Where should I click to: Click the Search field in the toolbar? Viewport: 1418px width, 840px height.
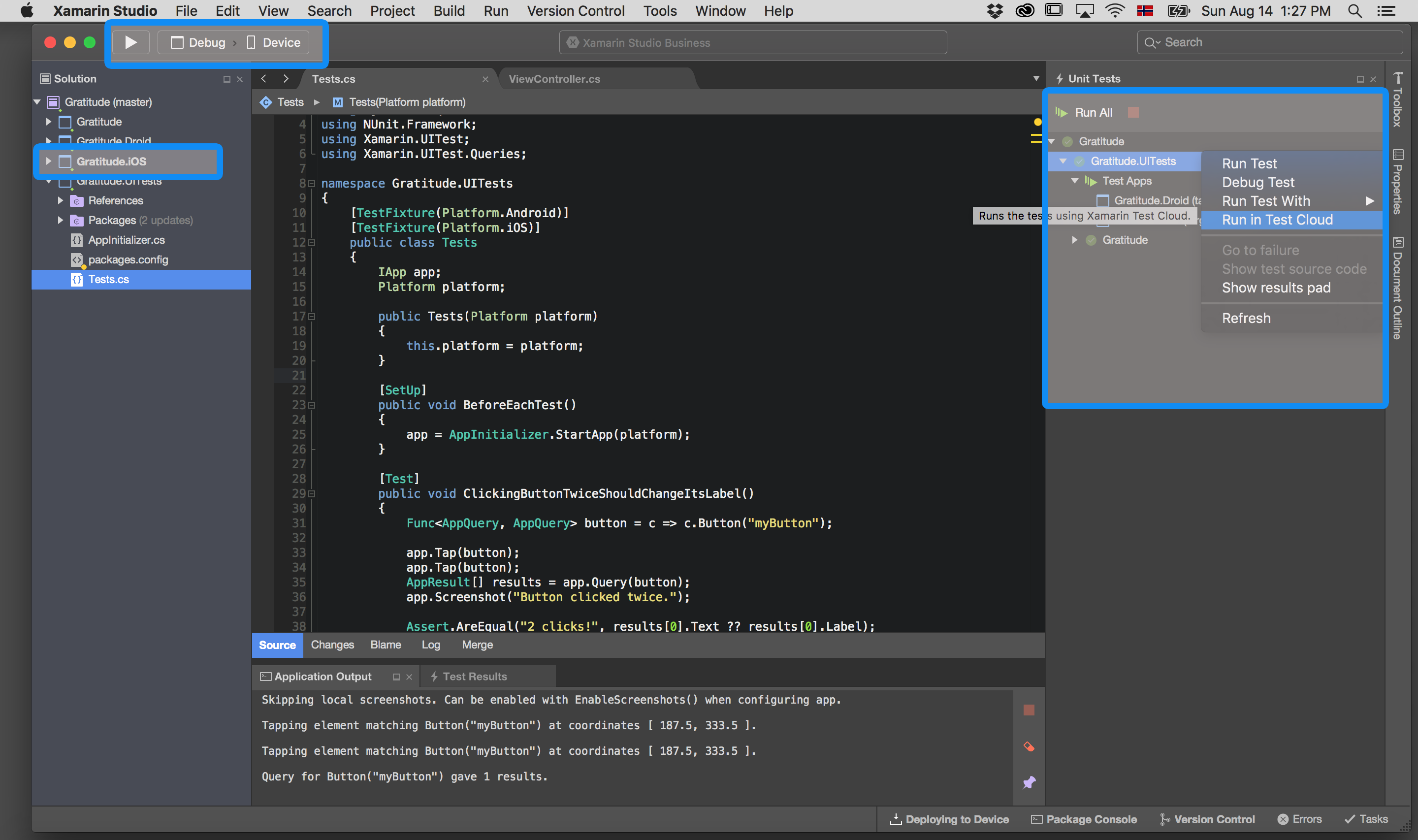pos(1269,42)
